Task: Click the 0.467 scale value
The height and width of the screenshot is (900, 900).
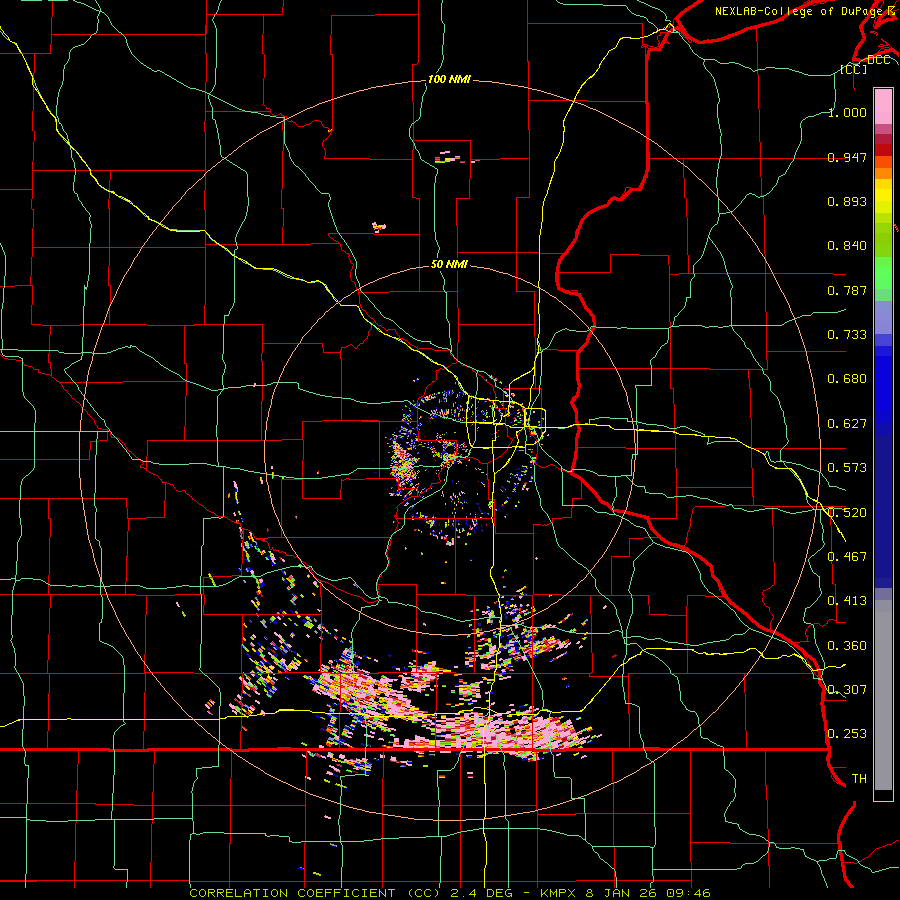Action: coord(847,557)
